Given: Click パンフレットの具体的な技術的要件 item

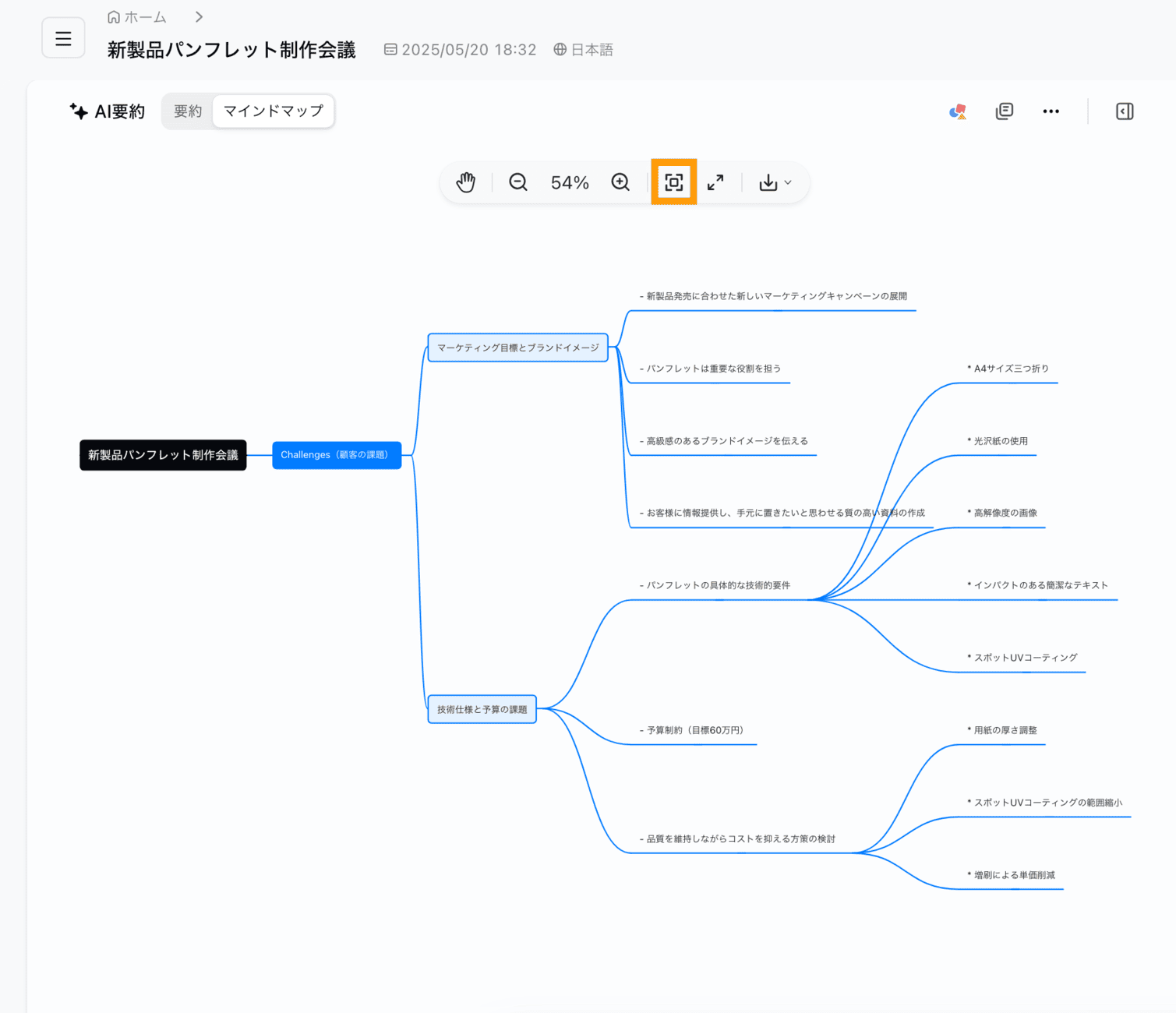Looking at the screenshot, I should (x=715, y=585).
